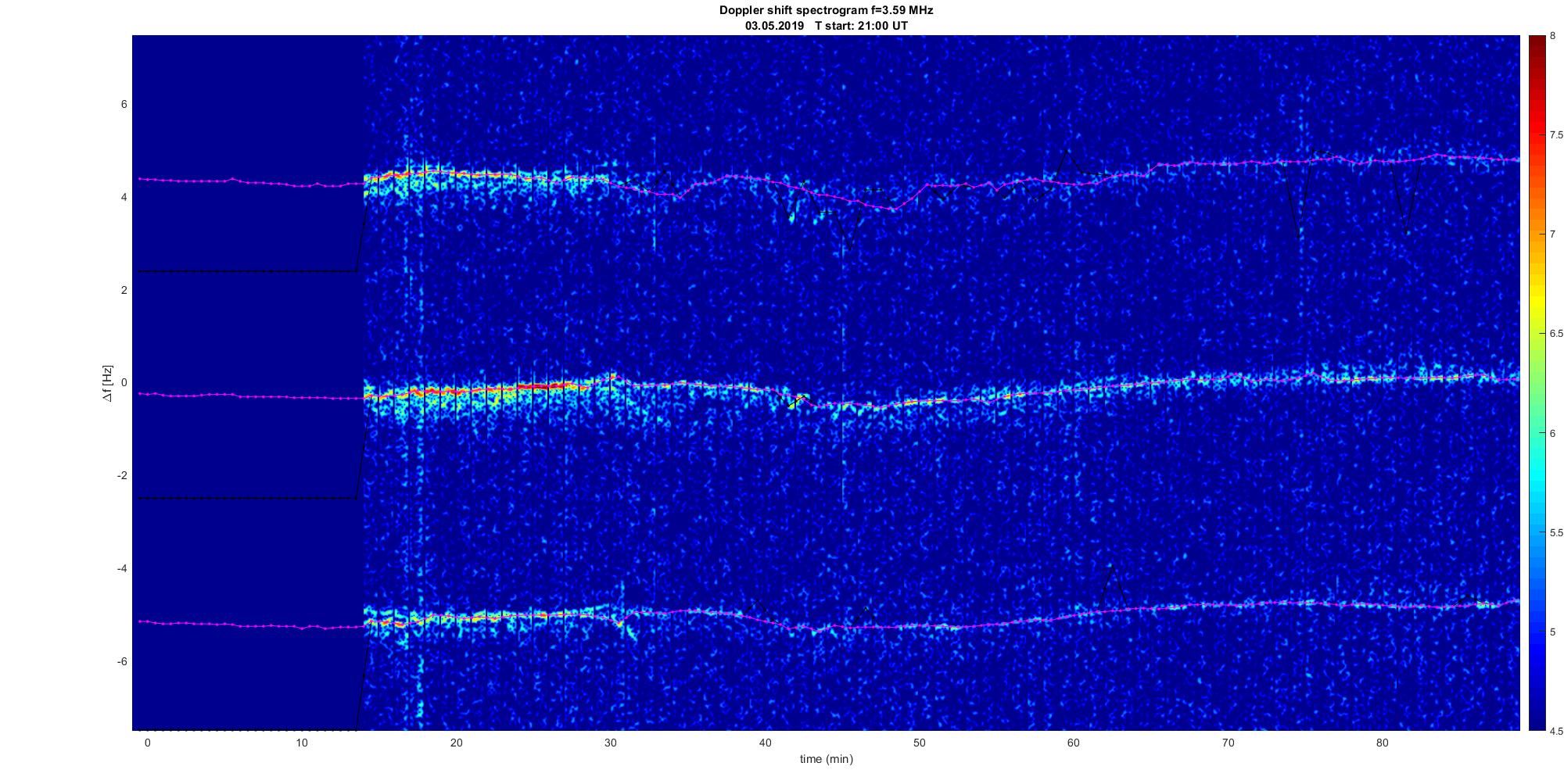1564x784 pixels.
Task: Click the colorbar tick label "4.5"
Action: 1556,732
